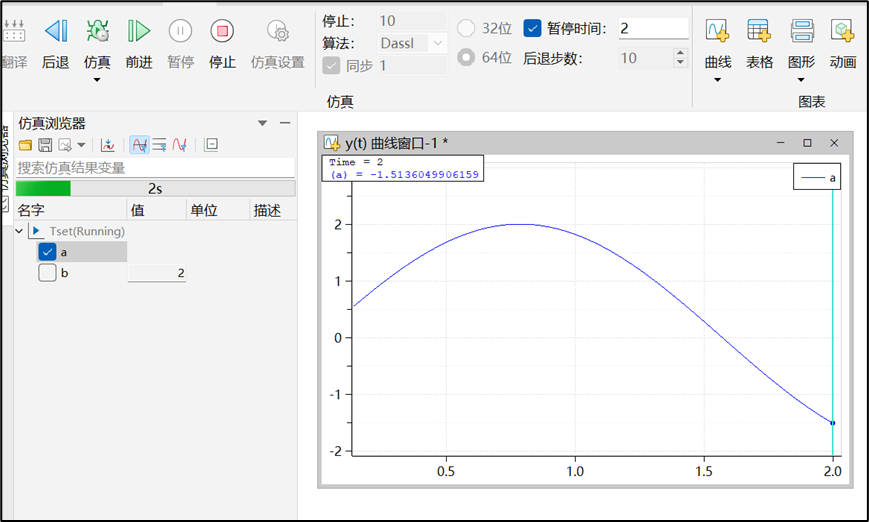Click the 表格 new table icon
869x522 pixels.
(759, 31)
